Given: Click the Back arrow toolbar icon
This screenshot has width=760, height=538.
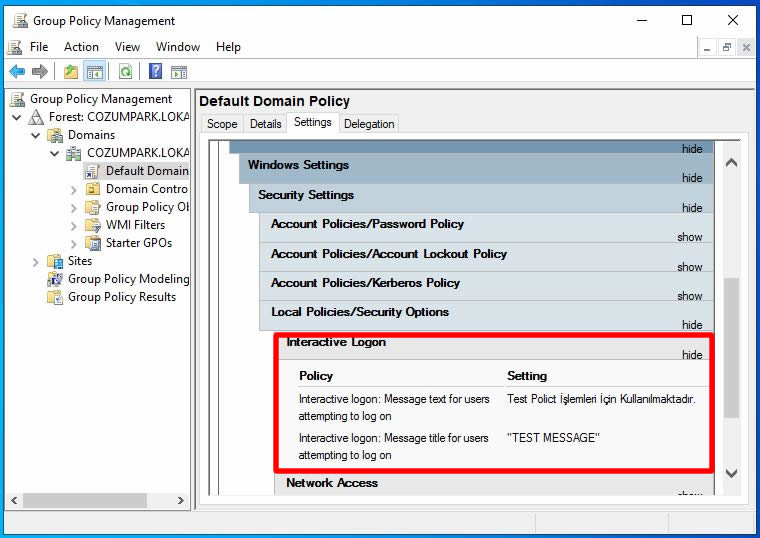Looking at the screenshot, I should 17,71.
